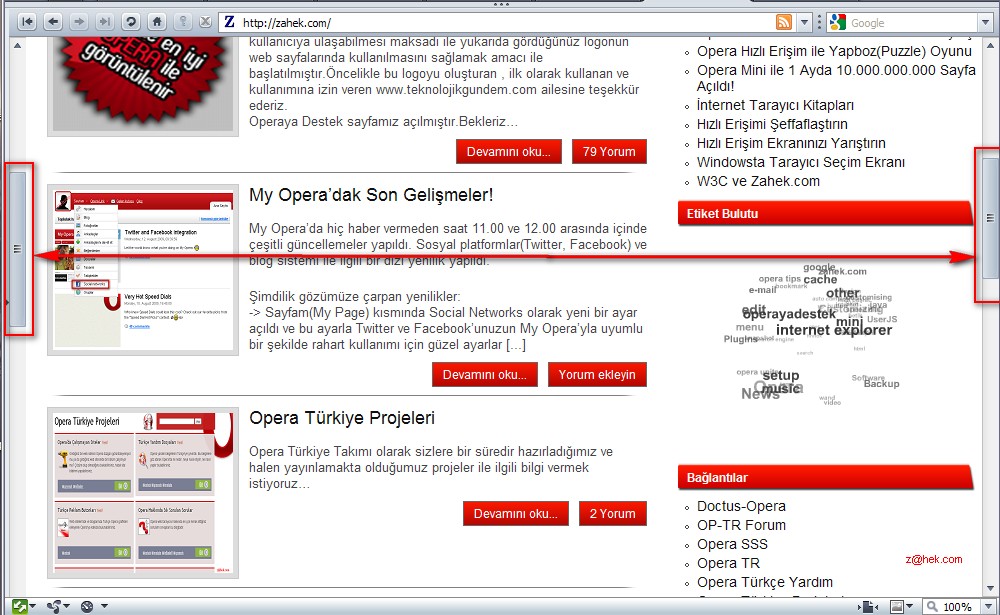The width and height of the screenshot is (1000, 615).
Task: Click the Opera Unite status bar icon
Action: point(55,606)
